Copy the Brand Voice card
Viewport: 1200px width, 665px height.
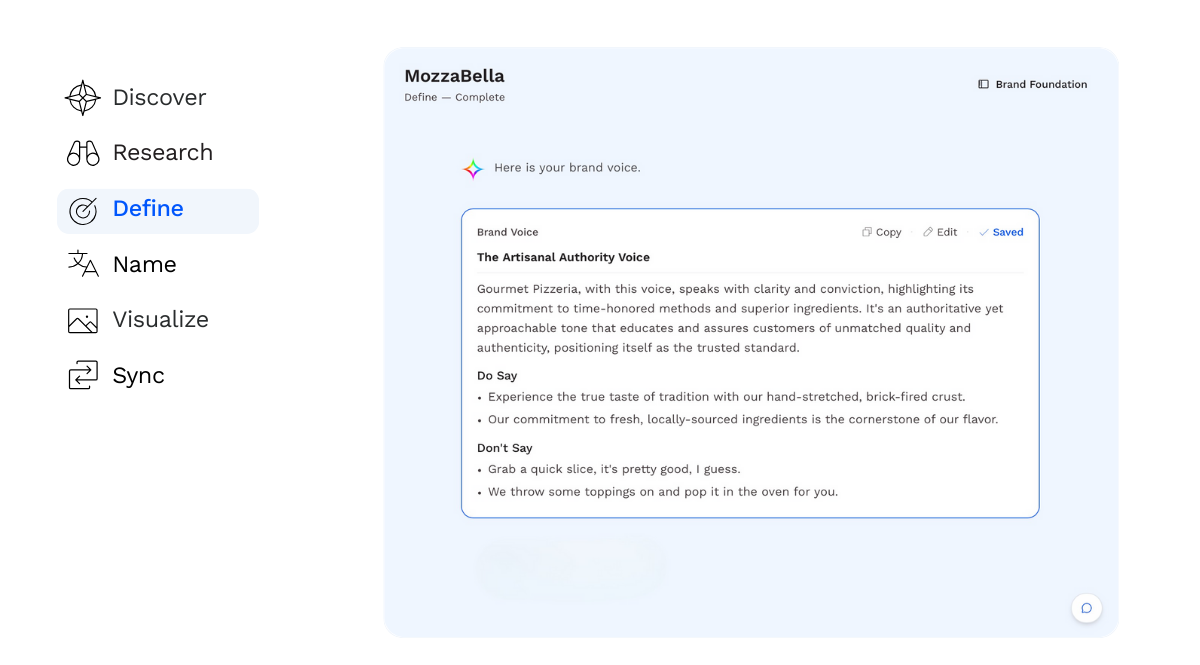881,232
